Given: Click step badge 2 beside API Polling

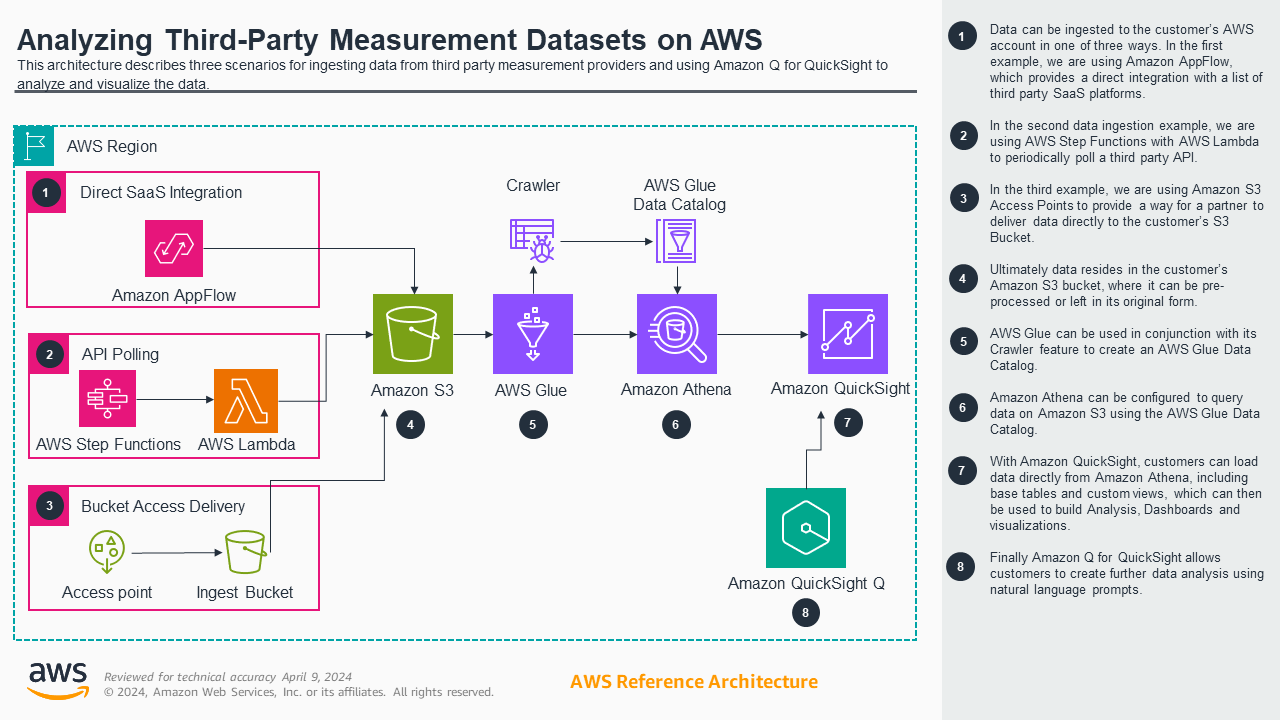Looking at the screenshot, I should point(49,354).
